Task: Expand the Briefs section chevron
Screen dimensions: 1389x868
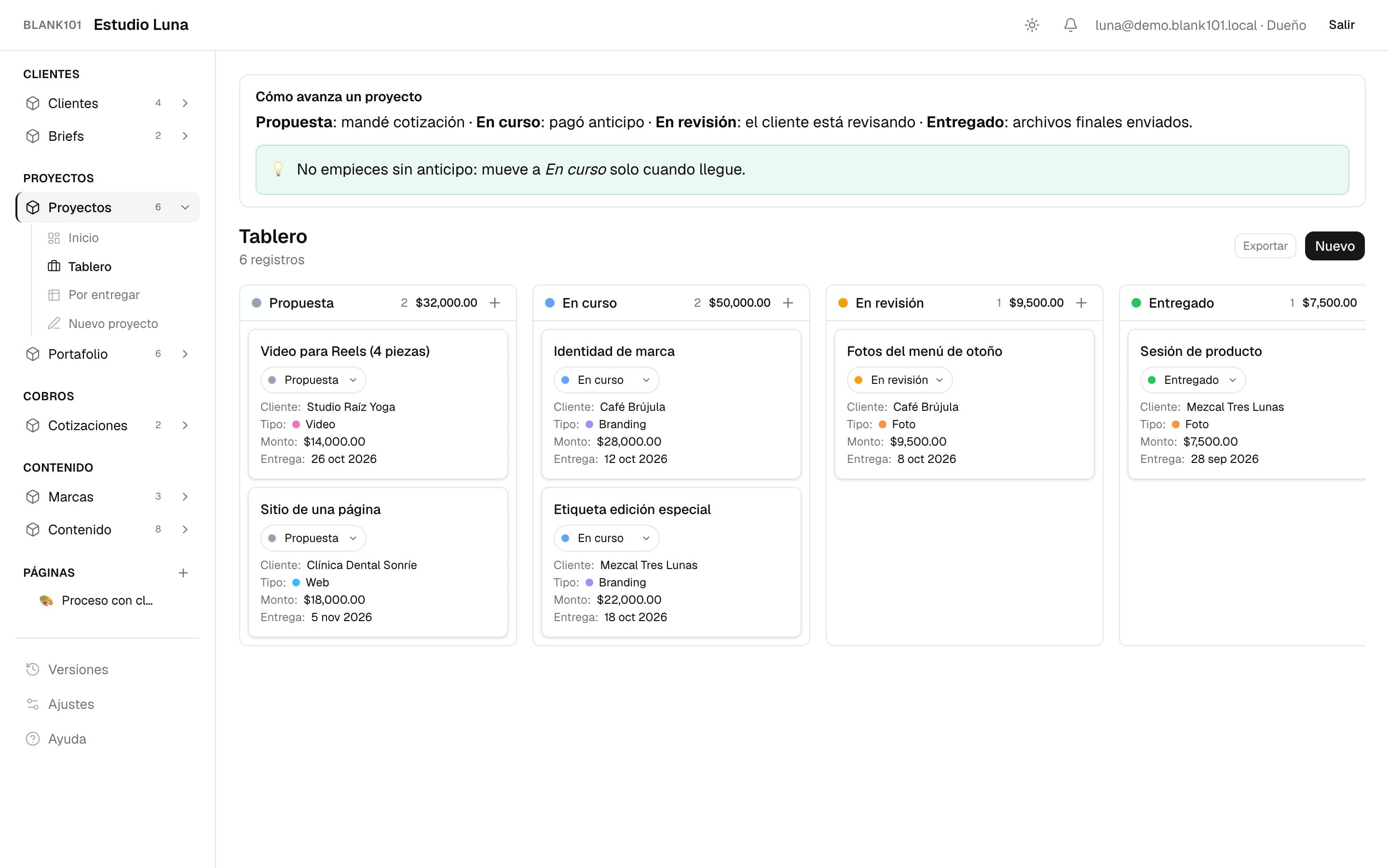Action: click(185, 136)
